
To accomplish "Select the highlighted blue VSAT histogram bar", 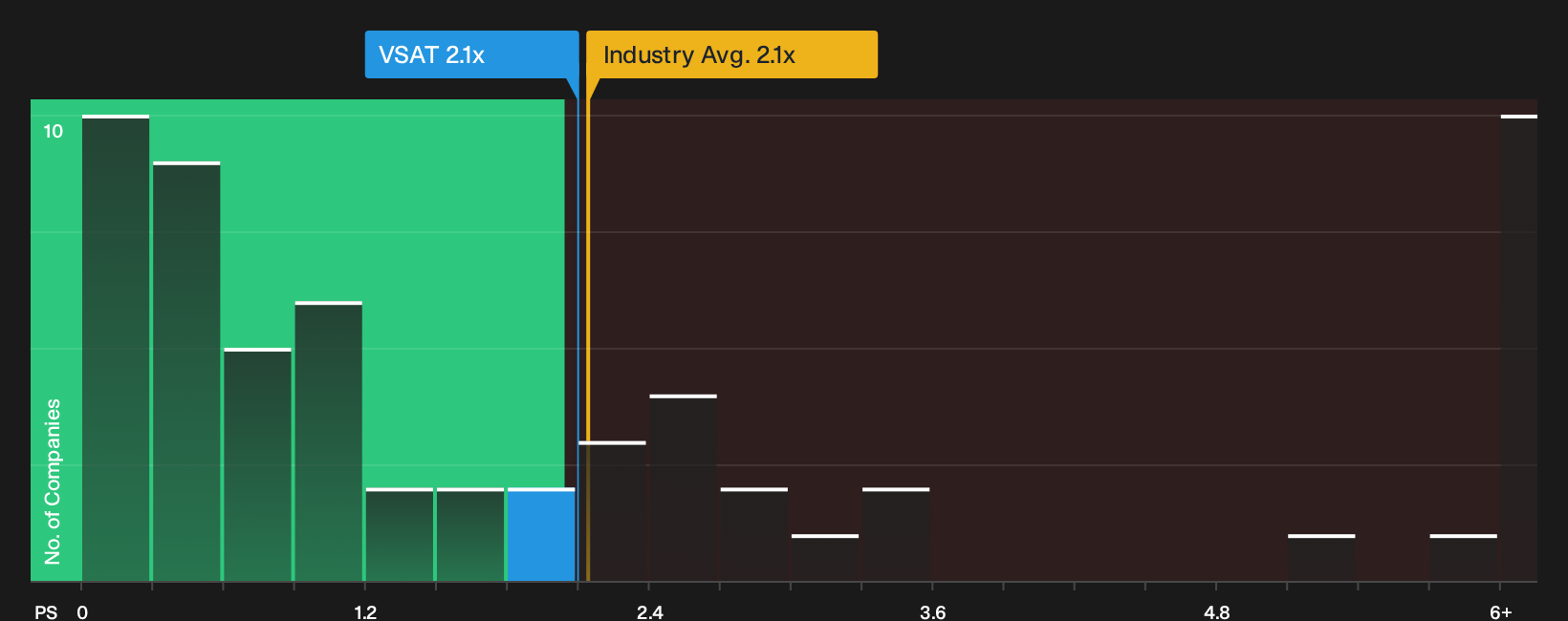I will click(x=541, y=535).
